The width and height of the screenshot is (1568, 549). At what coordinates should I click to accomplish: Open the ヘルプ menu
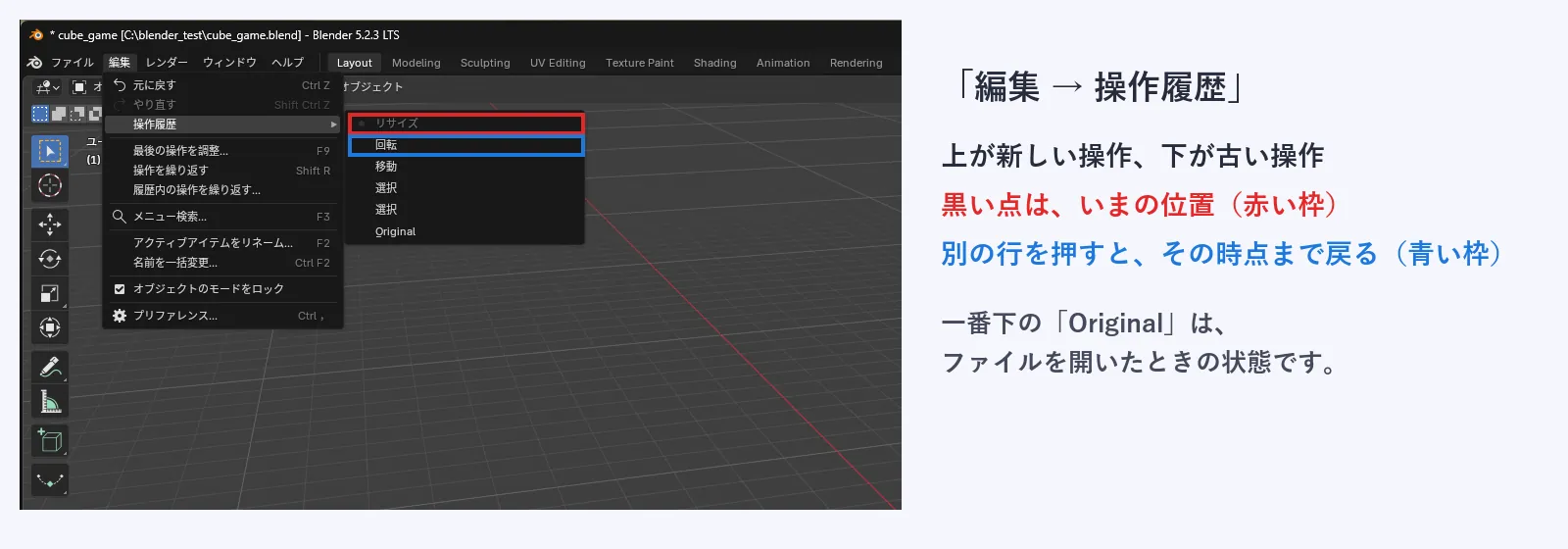point(287,62)
